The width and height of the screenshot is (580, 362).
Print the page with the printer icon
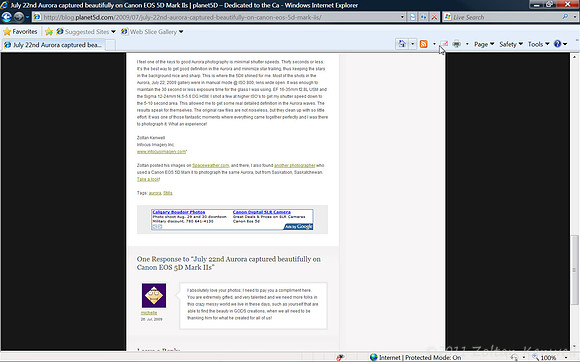tap(457, 44)
